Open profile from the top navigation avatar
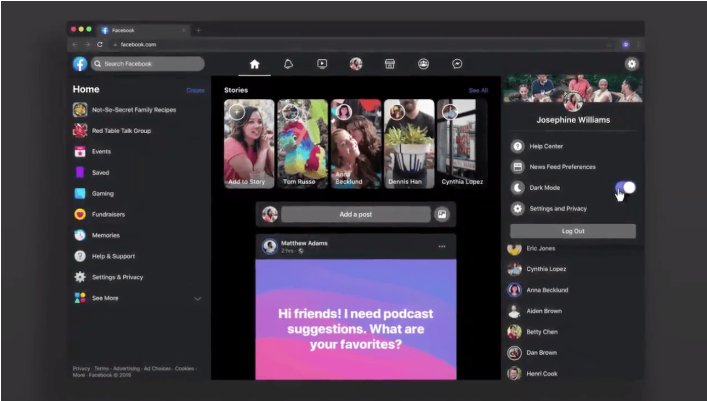The height and width of the screenshot is (401, 707). click(356, 64)
